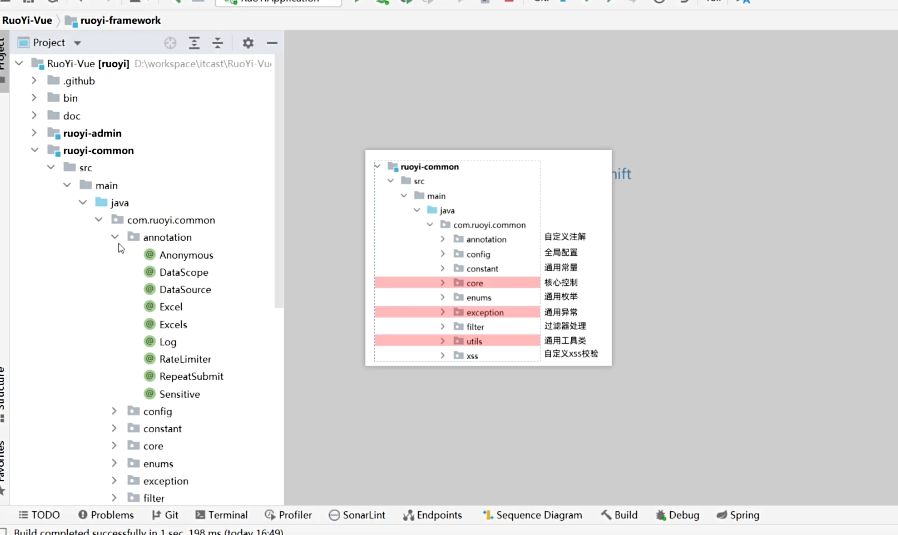Click the RepeatSubmit annotation icon
The image size is (898, 535).
(x=149, y=376)
